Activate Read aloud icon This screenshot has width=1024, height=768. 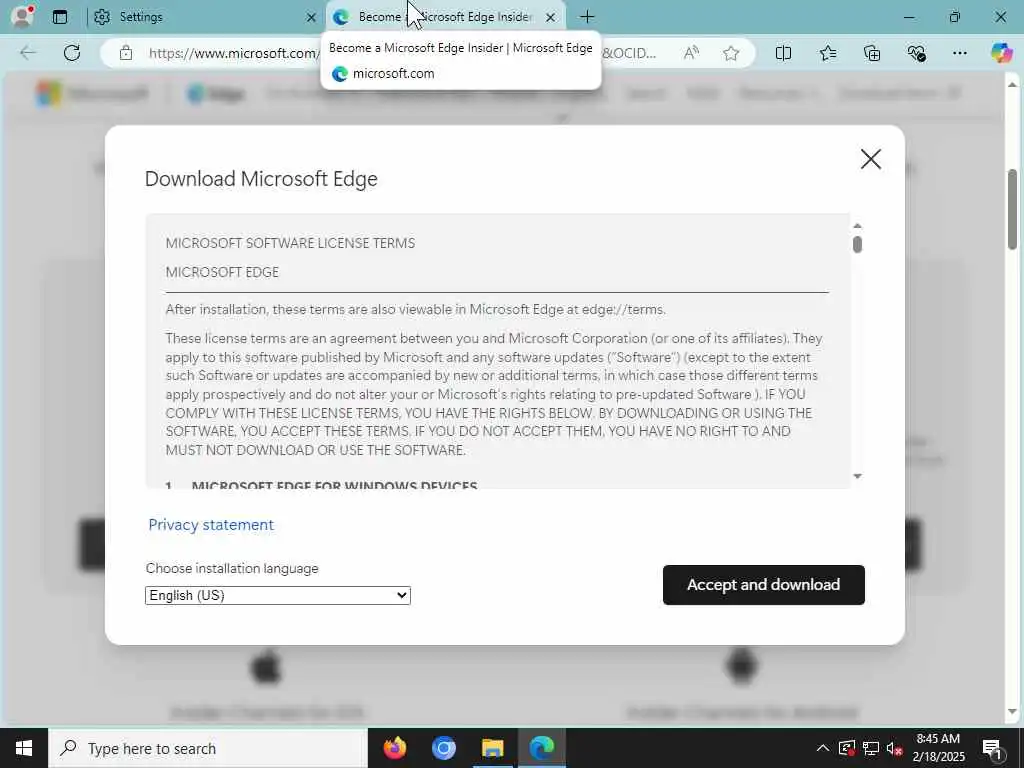coord(691,53)
